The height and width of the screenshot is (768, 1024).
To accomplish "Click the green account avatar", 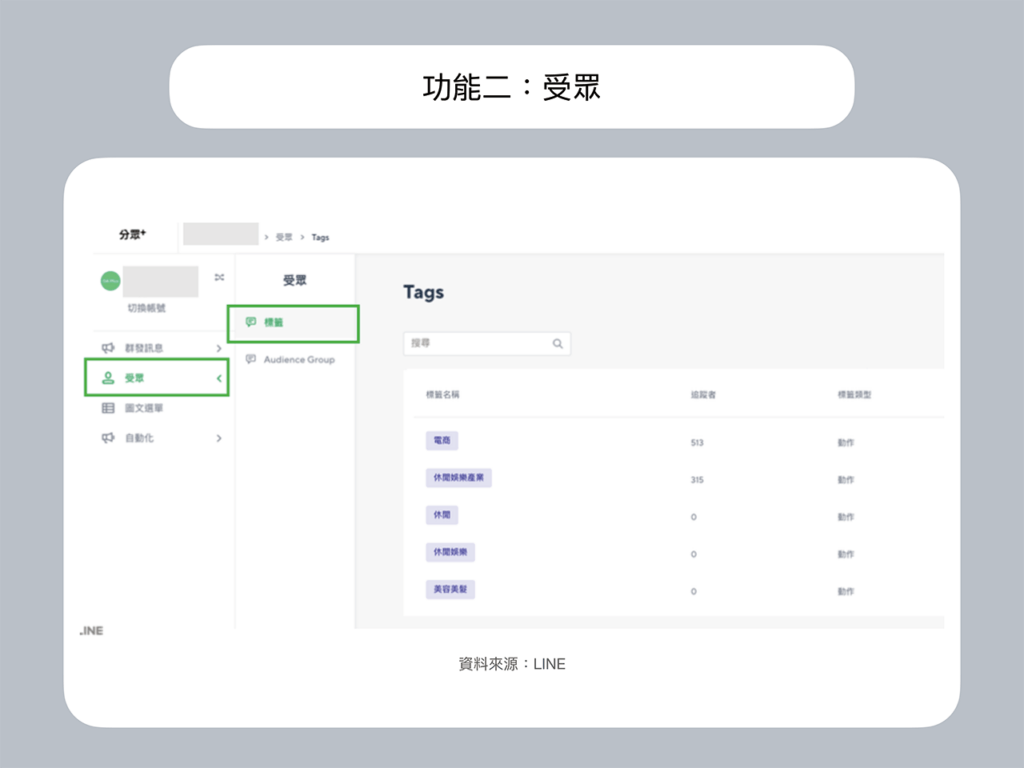I will pyautogui.click(x=110, y=281).
